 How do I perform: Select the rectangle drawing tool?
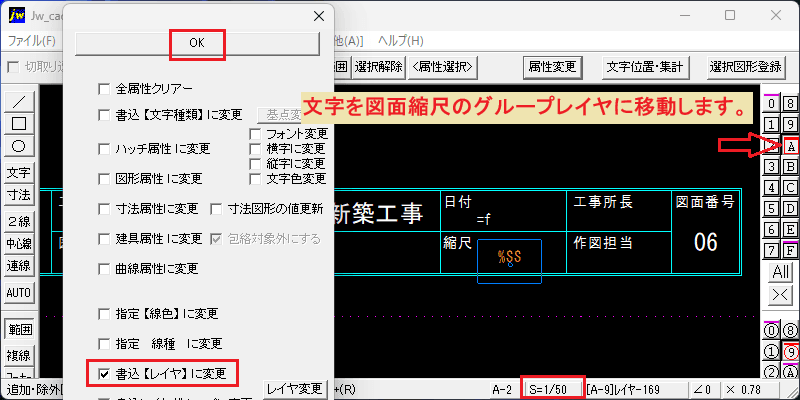coord(18,123)
